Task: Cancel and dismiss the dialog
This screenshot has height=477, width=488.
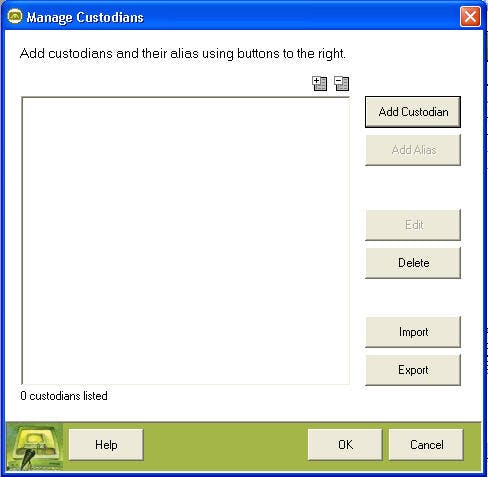Action: point(426,445)
